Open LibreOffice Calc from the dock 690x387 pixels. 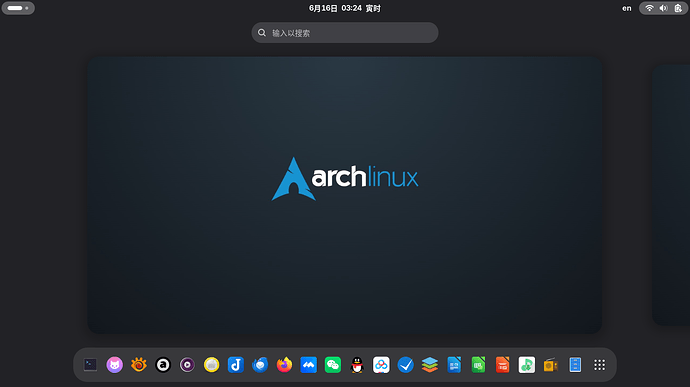pyautogui.click(x=478, y=365)
